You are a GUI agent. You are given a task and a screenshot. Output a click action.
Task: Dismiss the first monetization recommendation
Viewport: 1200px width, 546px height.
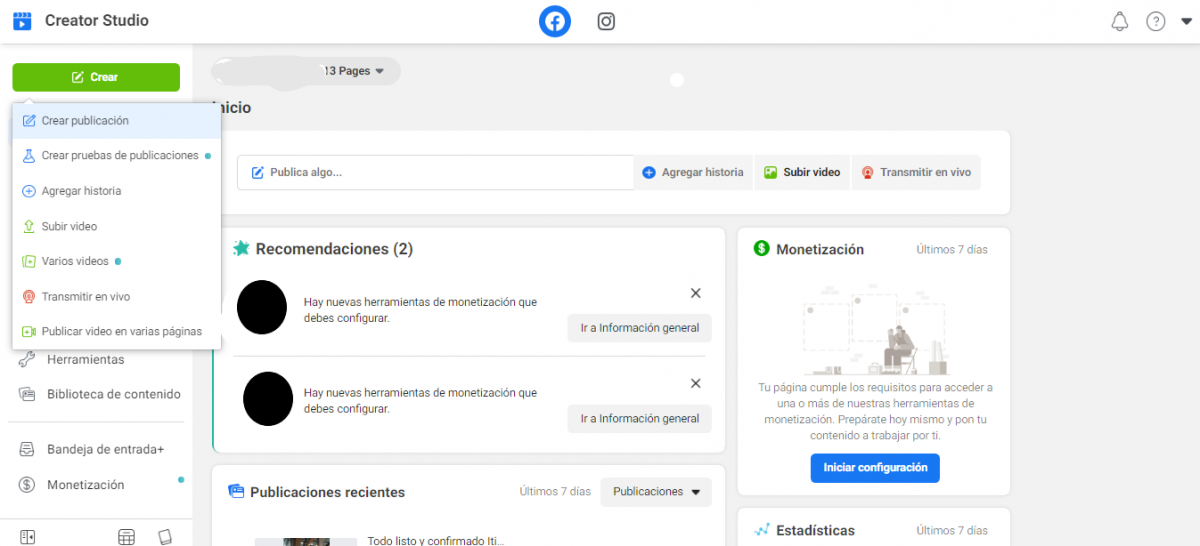click(696, 293)
